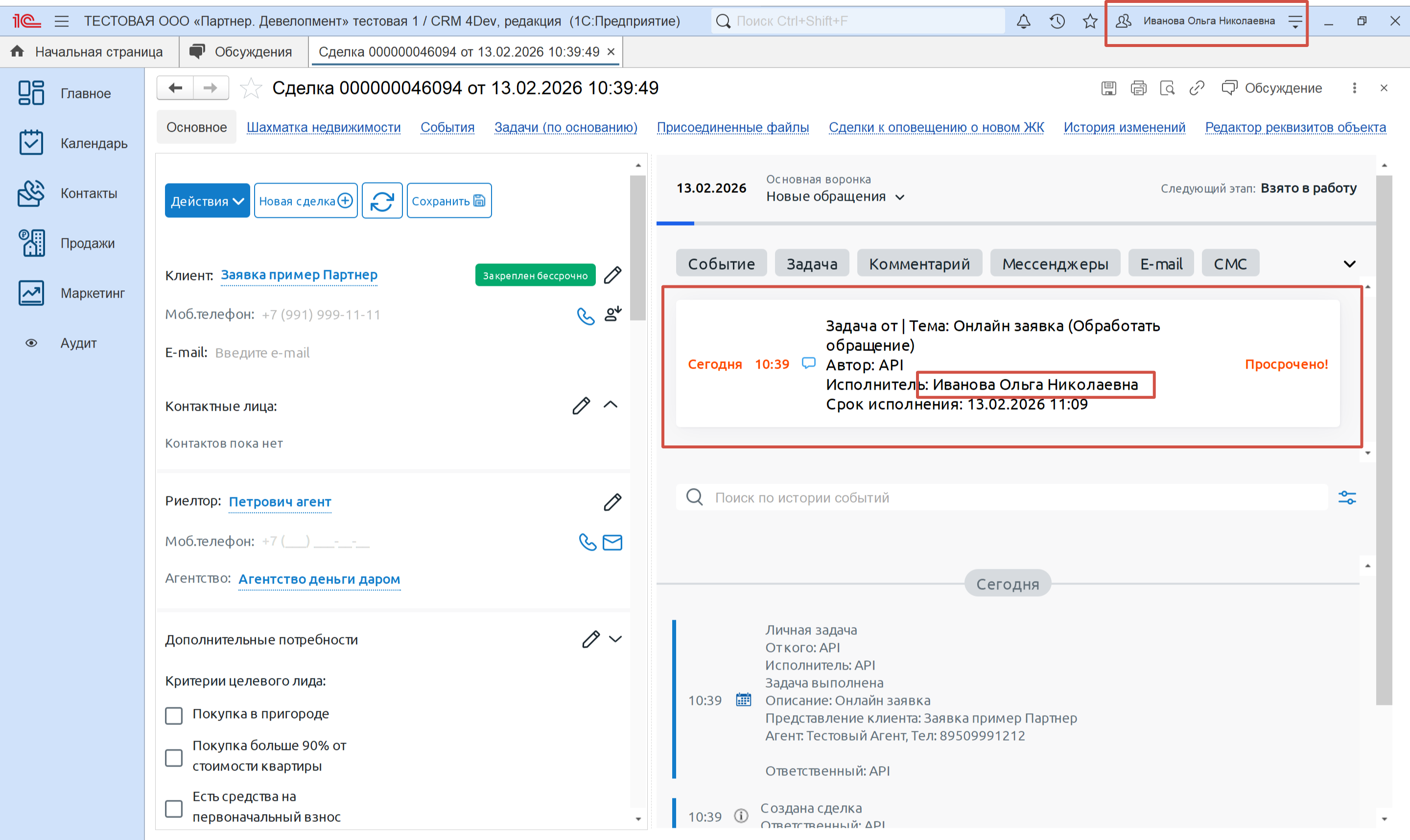Tick 'Есть средства на первоначальный взнос'
Viewport: 1410px width, 840px height.
click(174, 808)
